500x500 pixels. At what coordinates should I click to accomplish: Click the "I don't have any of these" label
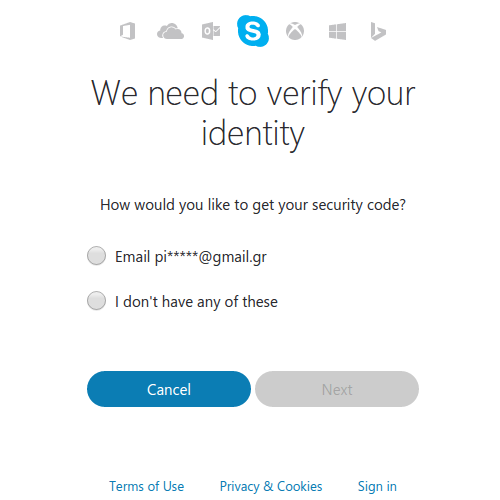click(x=196, y=302)
